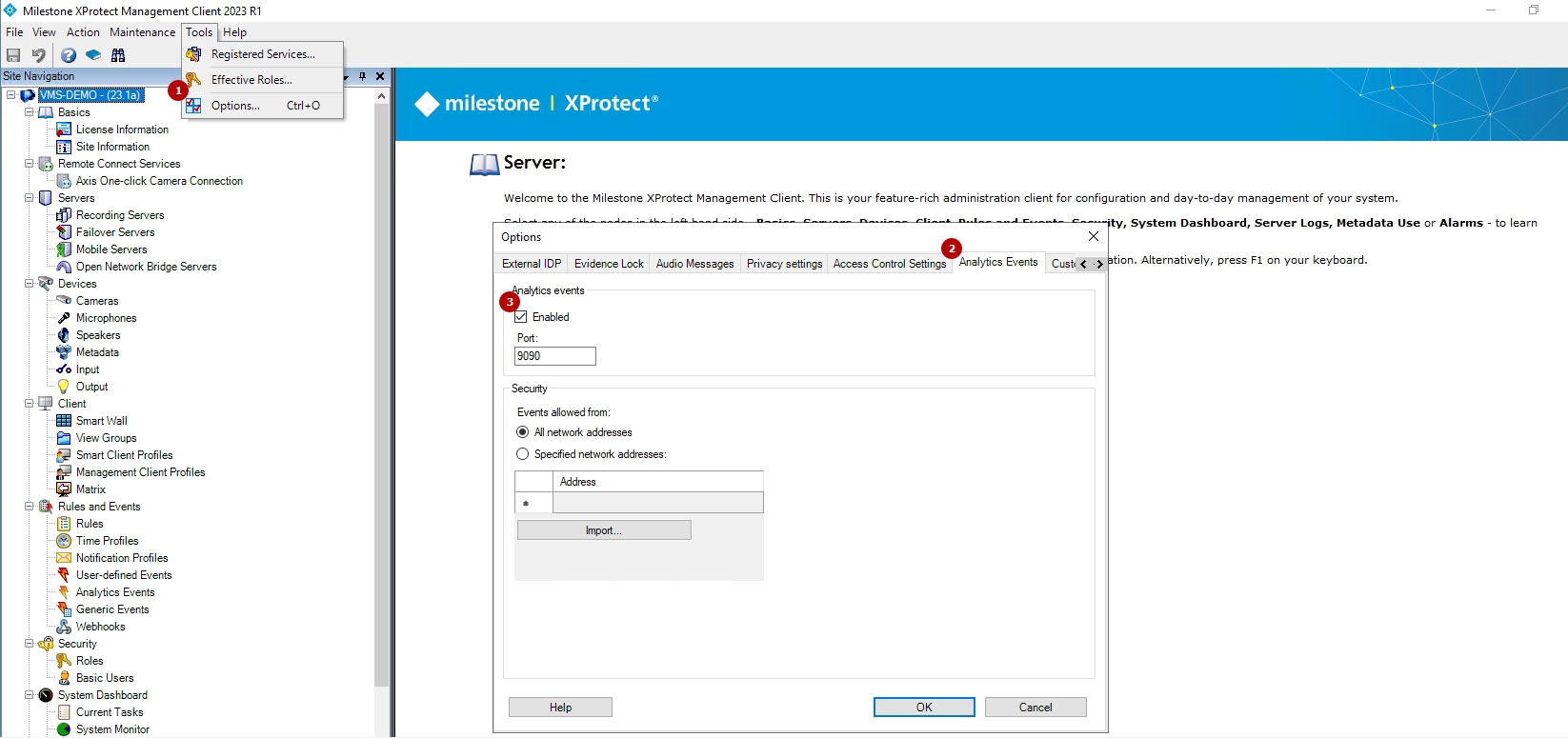The height and width of the screenshot is (738, 1568).
Task: Click Cancel in Options dialog
Action: coord(1035,708)
